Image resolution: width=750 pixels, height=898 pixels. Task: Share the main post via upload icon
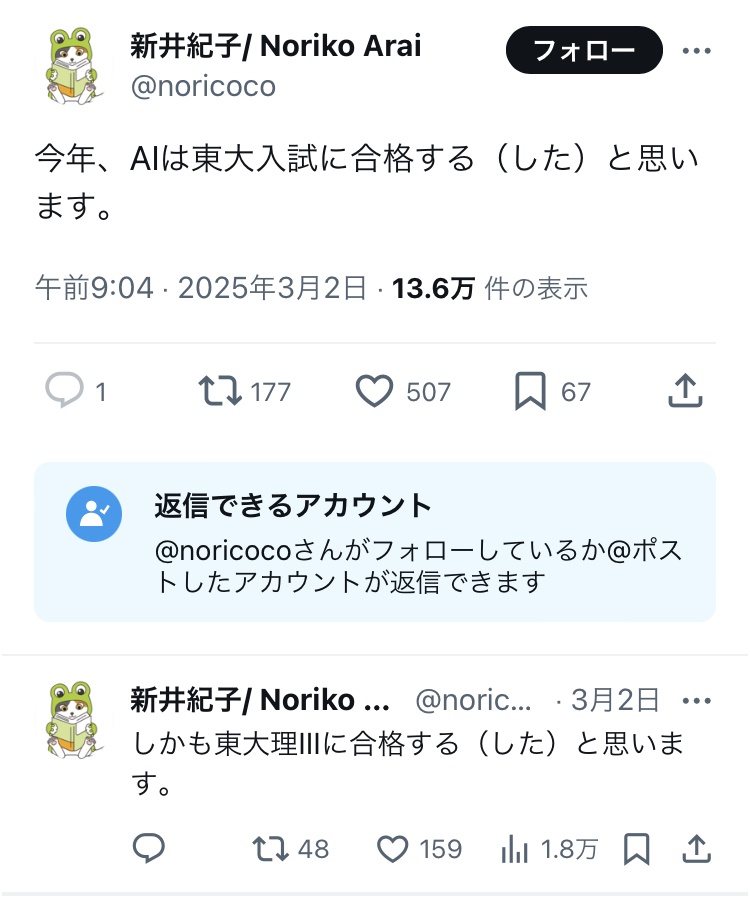[x=685, y=390]
